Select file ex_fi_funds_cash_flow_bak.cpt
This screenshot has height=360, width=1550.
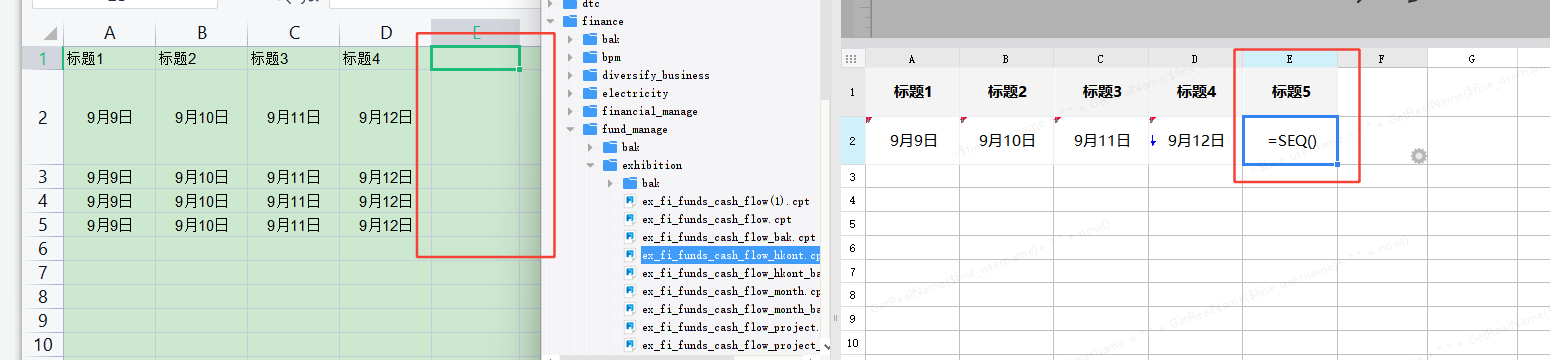(729, 237)
